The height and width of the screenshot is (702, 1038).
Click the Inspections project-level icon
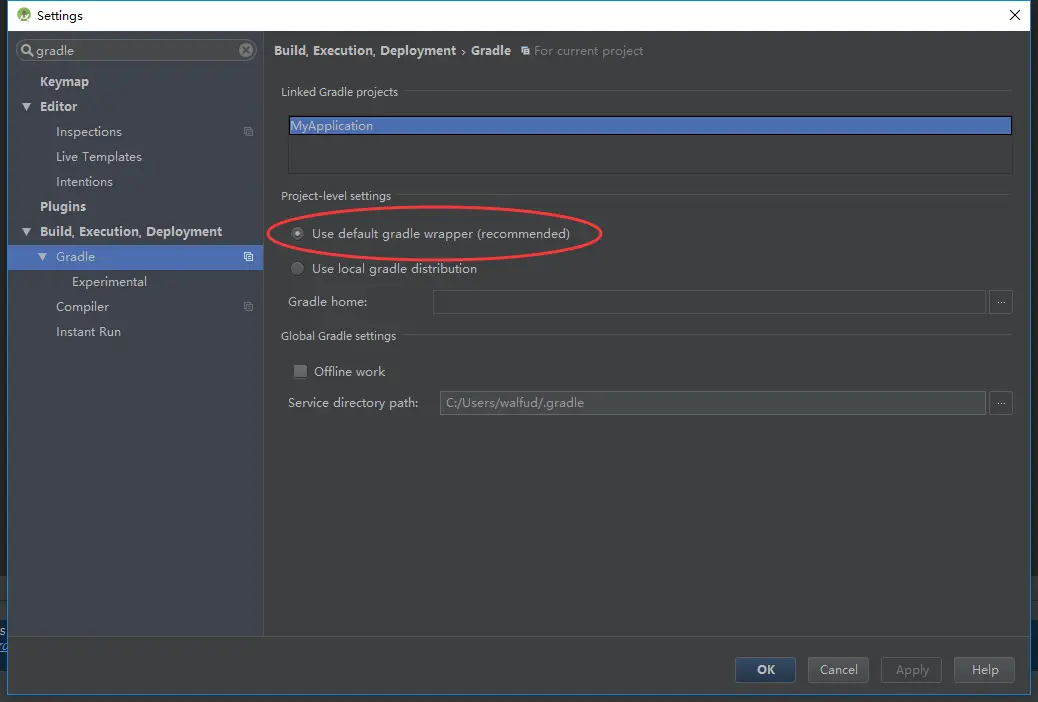[248, 132]
